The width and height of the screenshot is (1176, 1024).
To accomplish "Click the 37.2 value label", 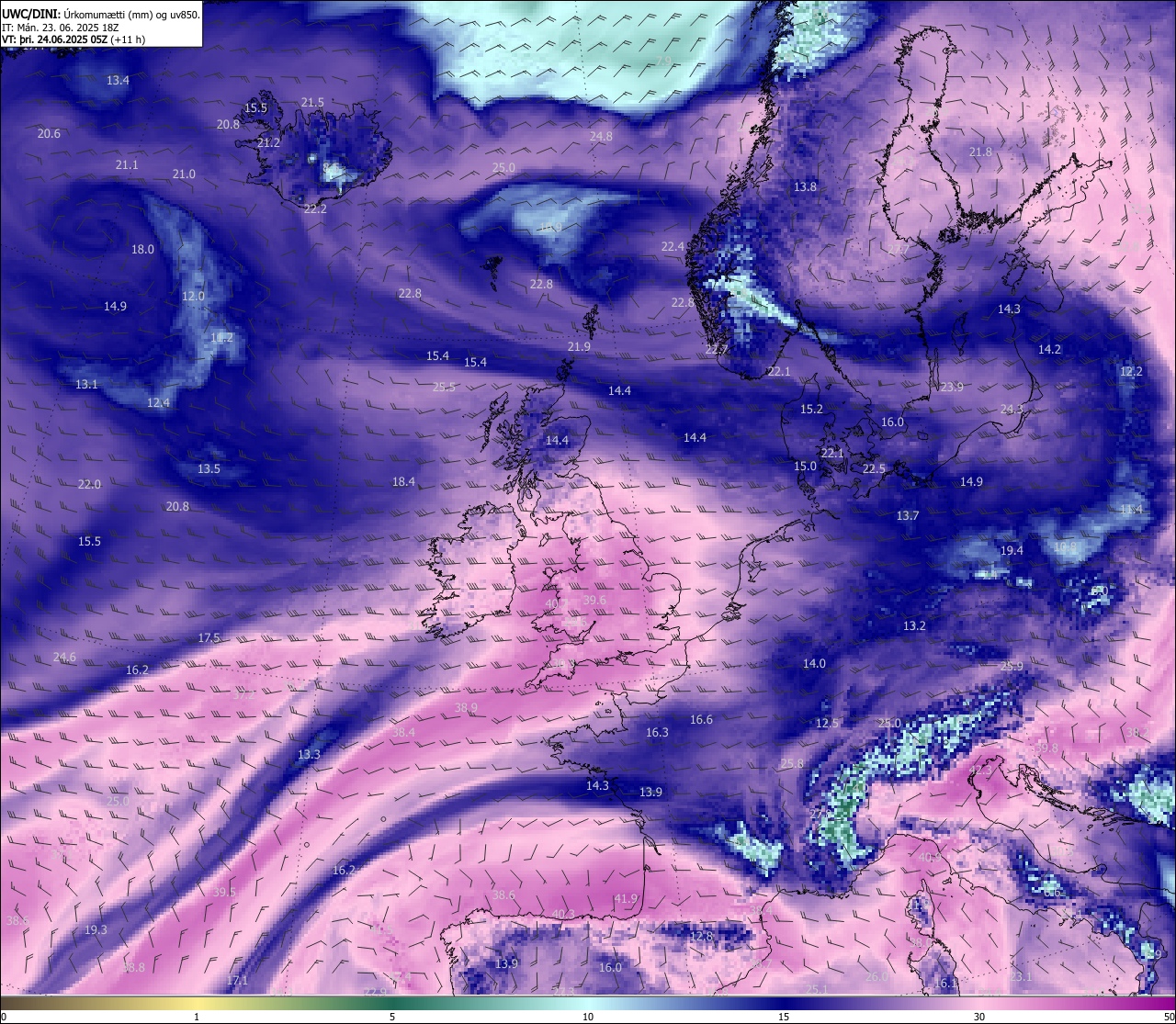I will coord(243,696).
